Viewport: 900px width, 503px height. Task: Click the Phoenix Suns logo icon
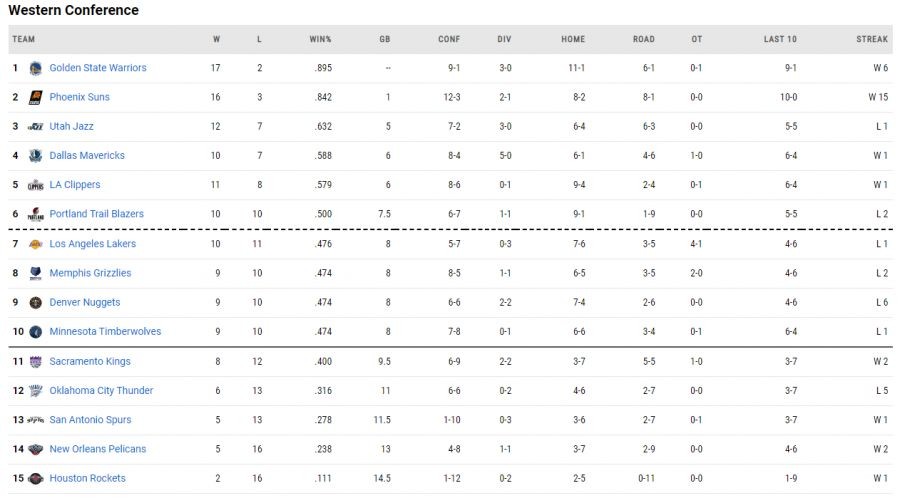(x=36, y=97)
